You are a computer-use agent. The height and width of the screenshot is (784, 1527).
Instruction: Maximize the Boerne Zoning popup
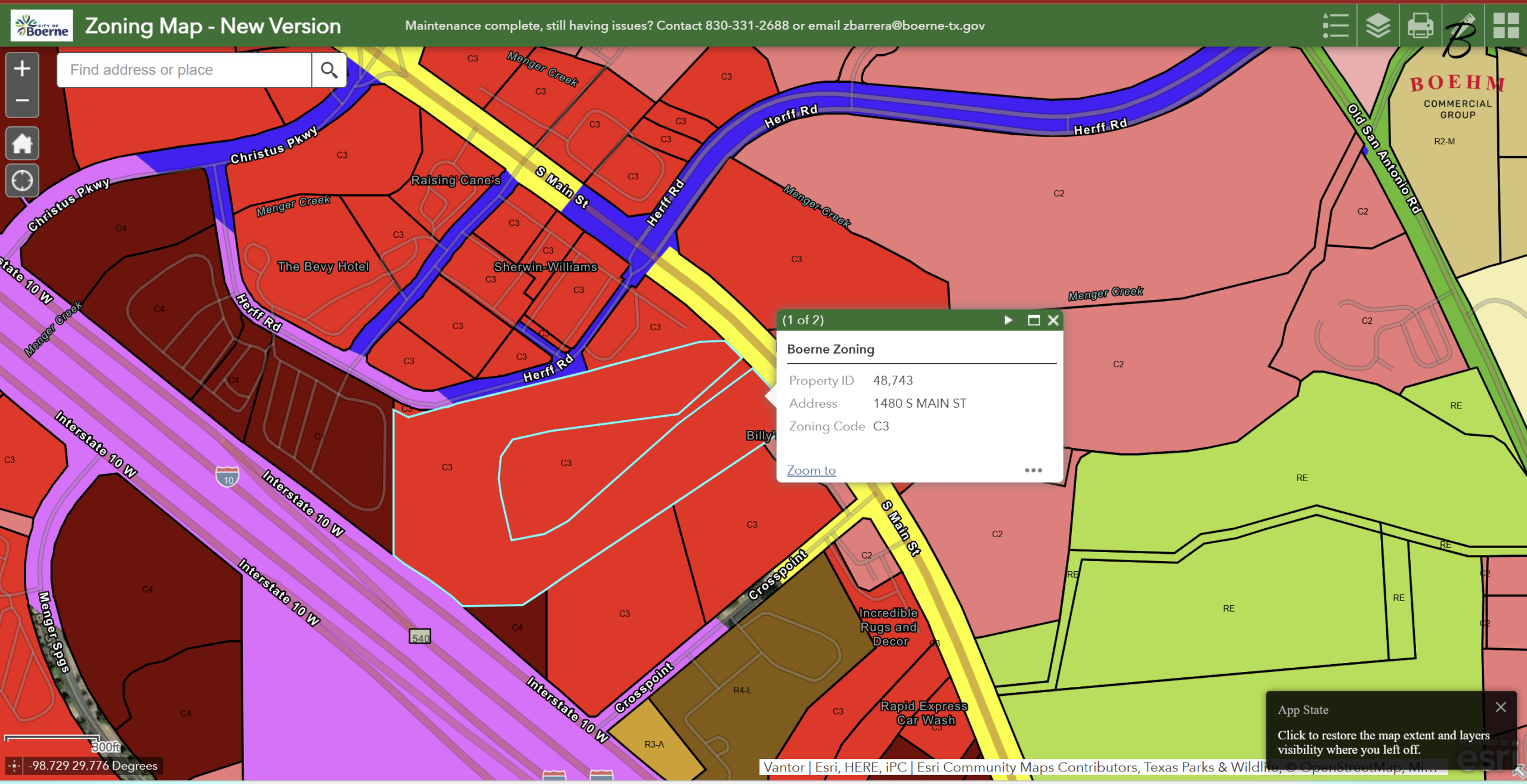1034,320
